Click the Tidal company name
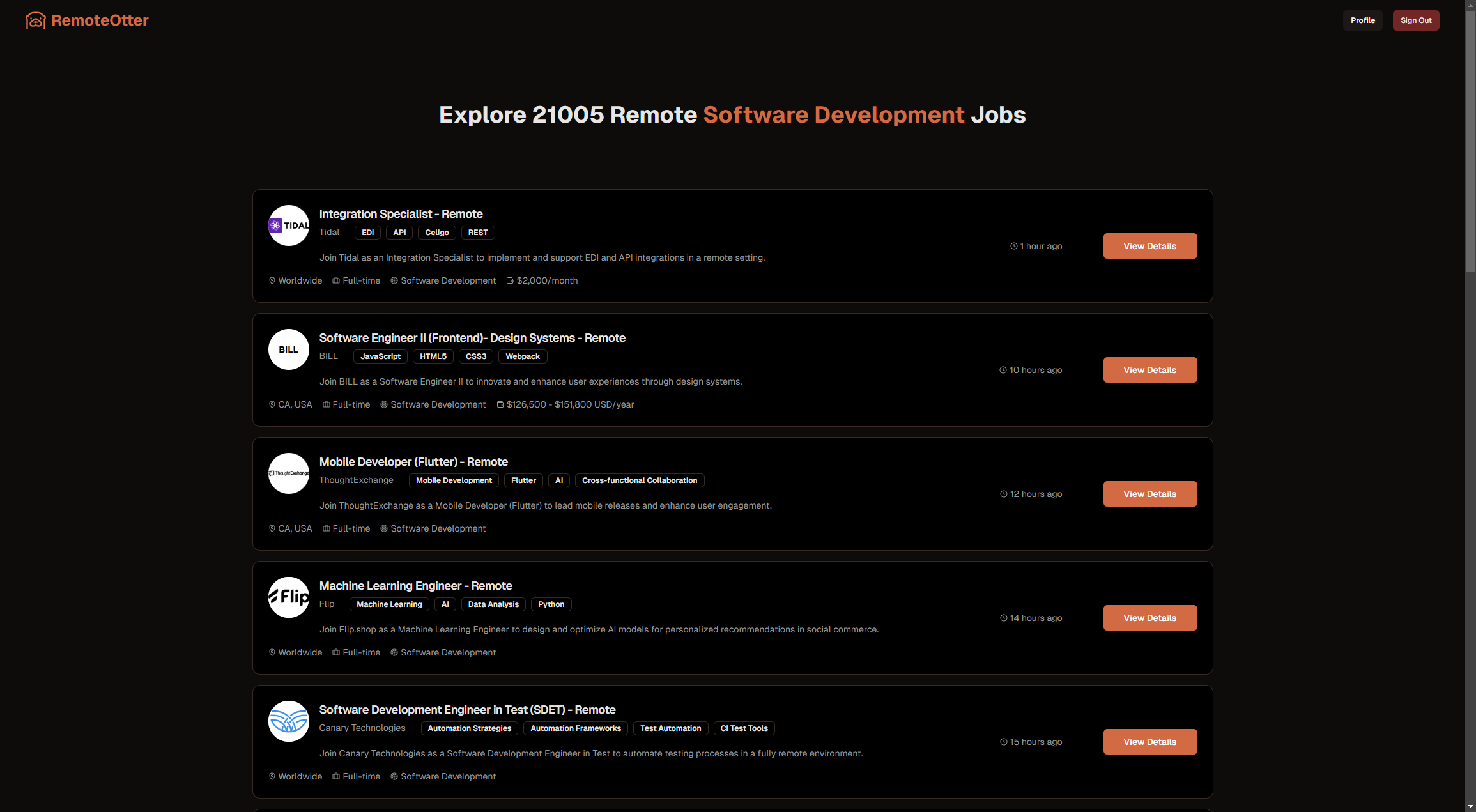Screen dimensions: 1476x812 [329, 232]
